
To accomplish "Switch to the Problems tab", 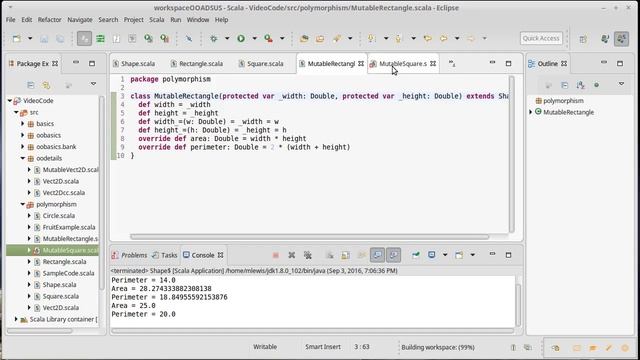I will pos(130,255).
